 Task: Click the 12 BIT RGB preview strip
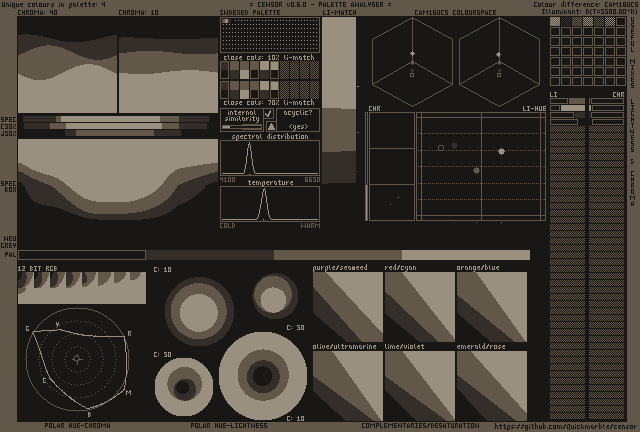(82, 288)
